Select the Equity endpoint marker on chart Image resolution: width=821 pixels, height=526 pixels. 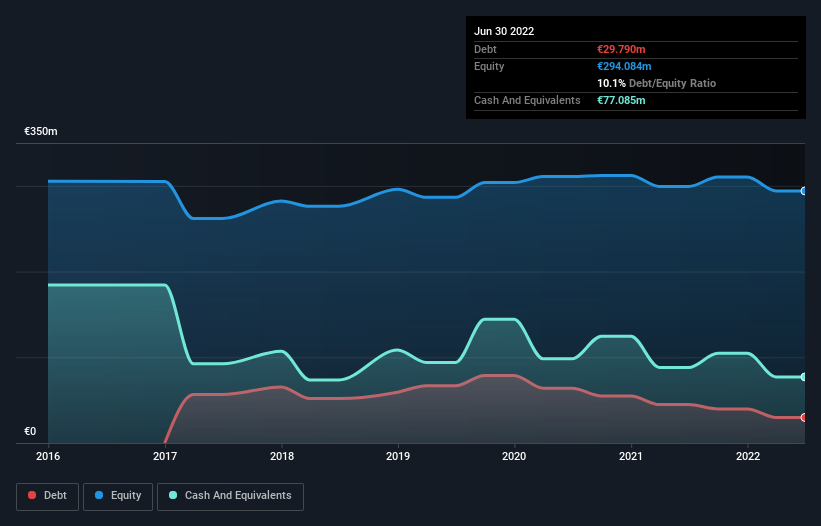pos(804,191)
